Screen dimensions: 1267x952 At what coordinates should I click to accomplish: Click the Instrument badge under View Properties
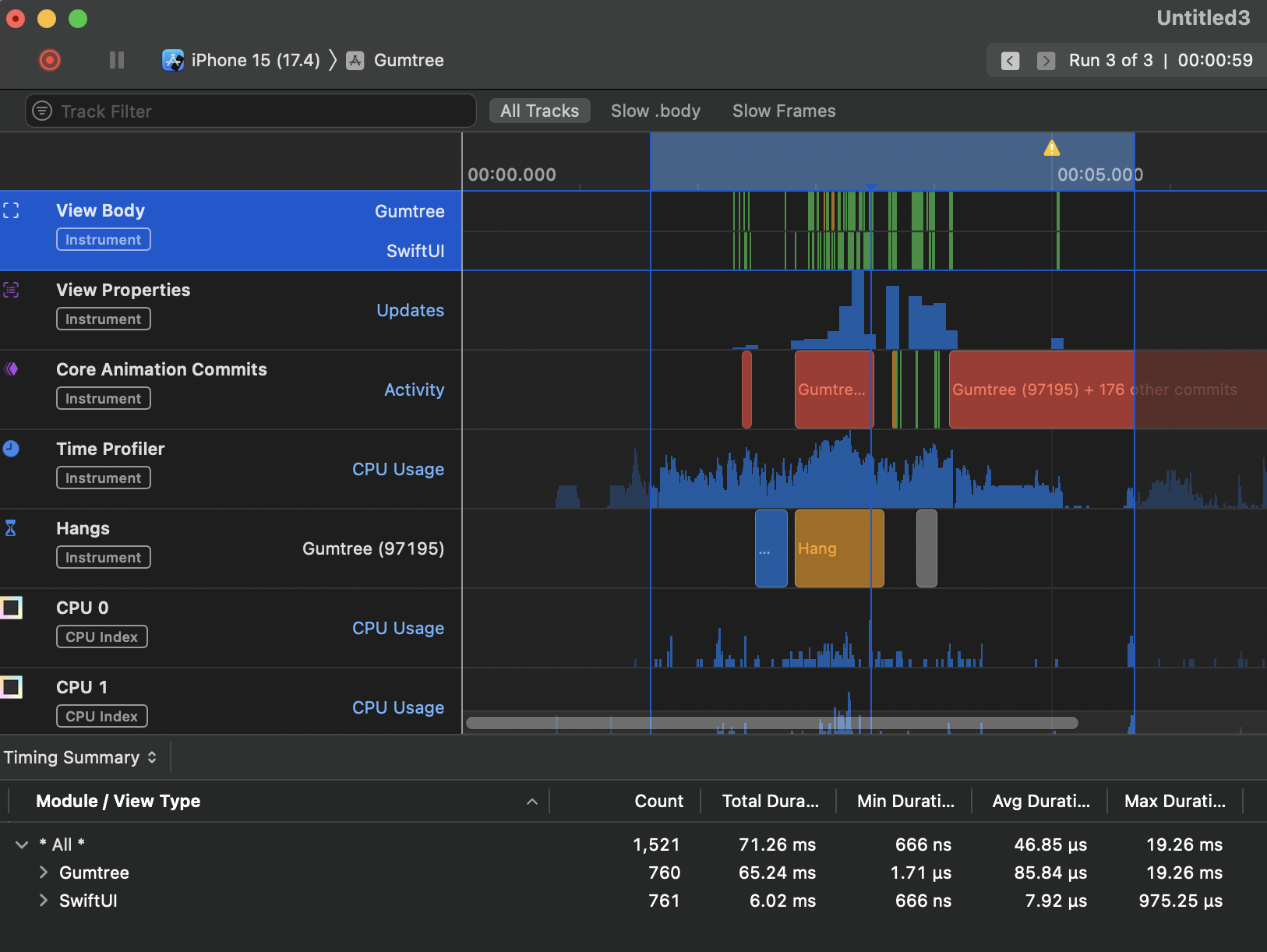point(104,319)
